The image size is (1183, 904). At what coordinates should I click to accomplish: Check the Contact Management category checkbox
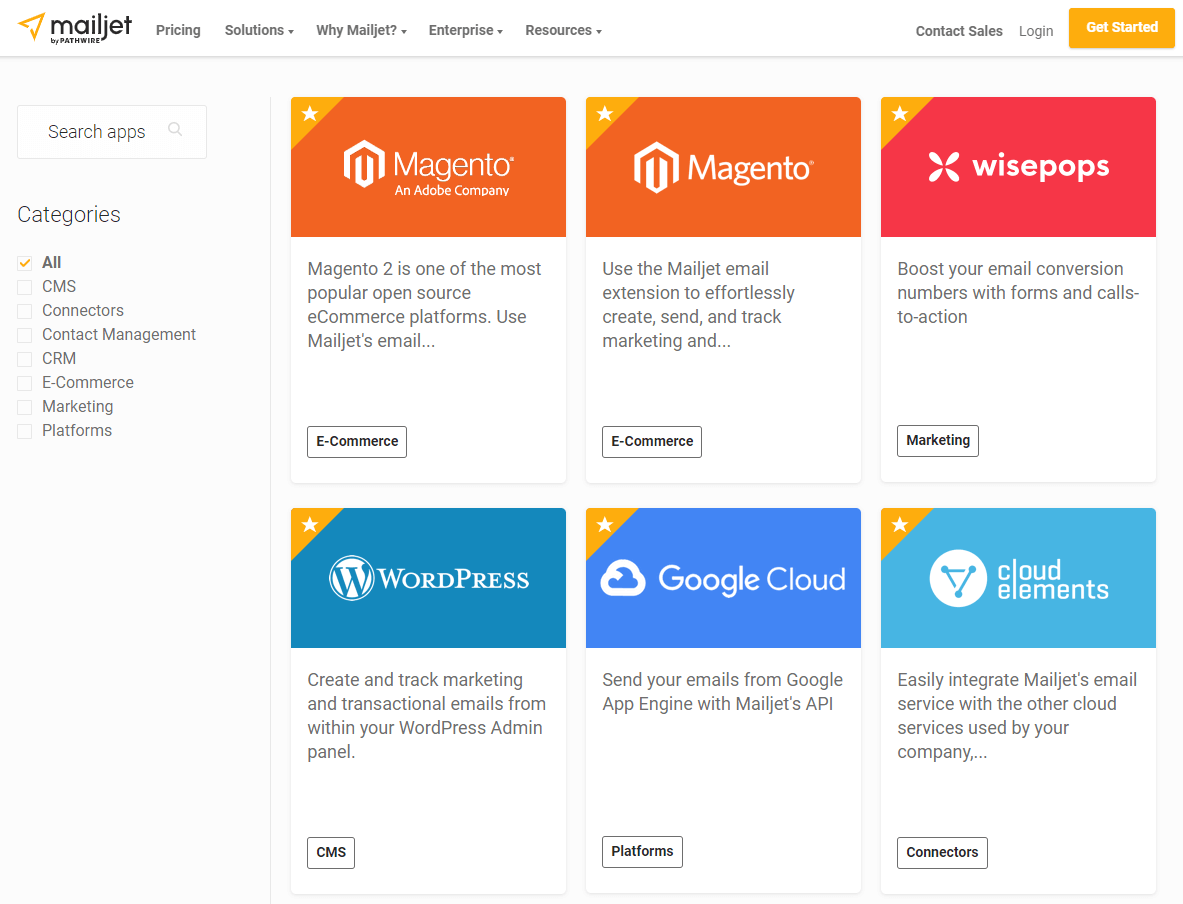pyautogui.click(x=25, y=335)
